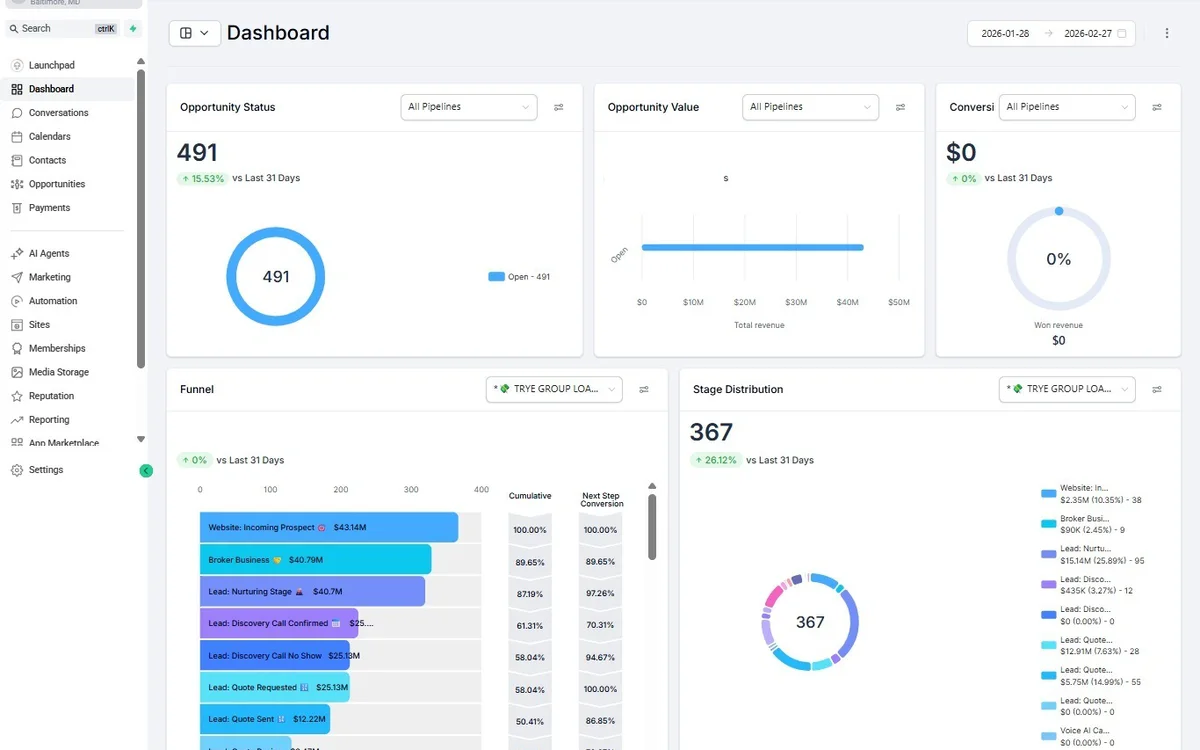This screenshot has height=750, width=1200.
Task: Click the Lead: Quote Sent funnel bar
Action: [x=265, y=719]
